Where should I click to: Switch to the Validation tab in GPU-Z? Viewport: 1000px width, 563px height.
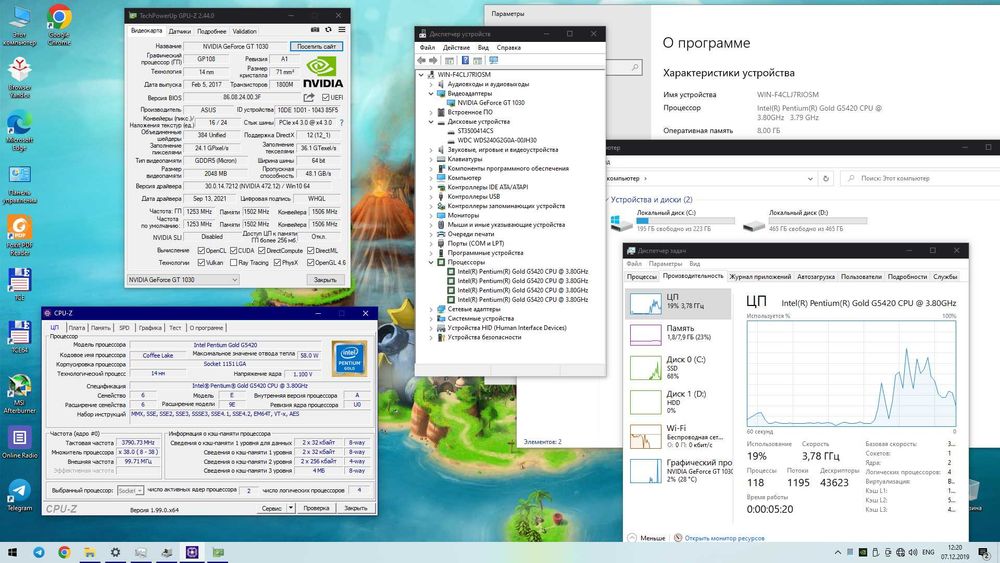pos(244,31)
